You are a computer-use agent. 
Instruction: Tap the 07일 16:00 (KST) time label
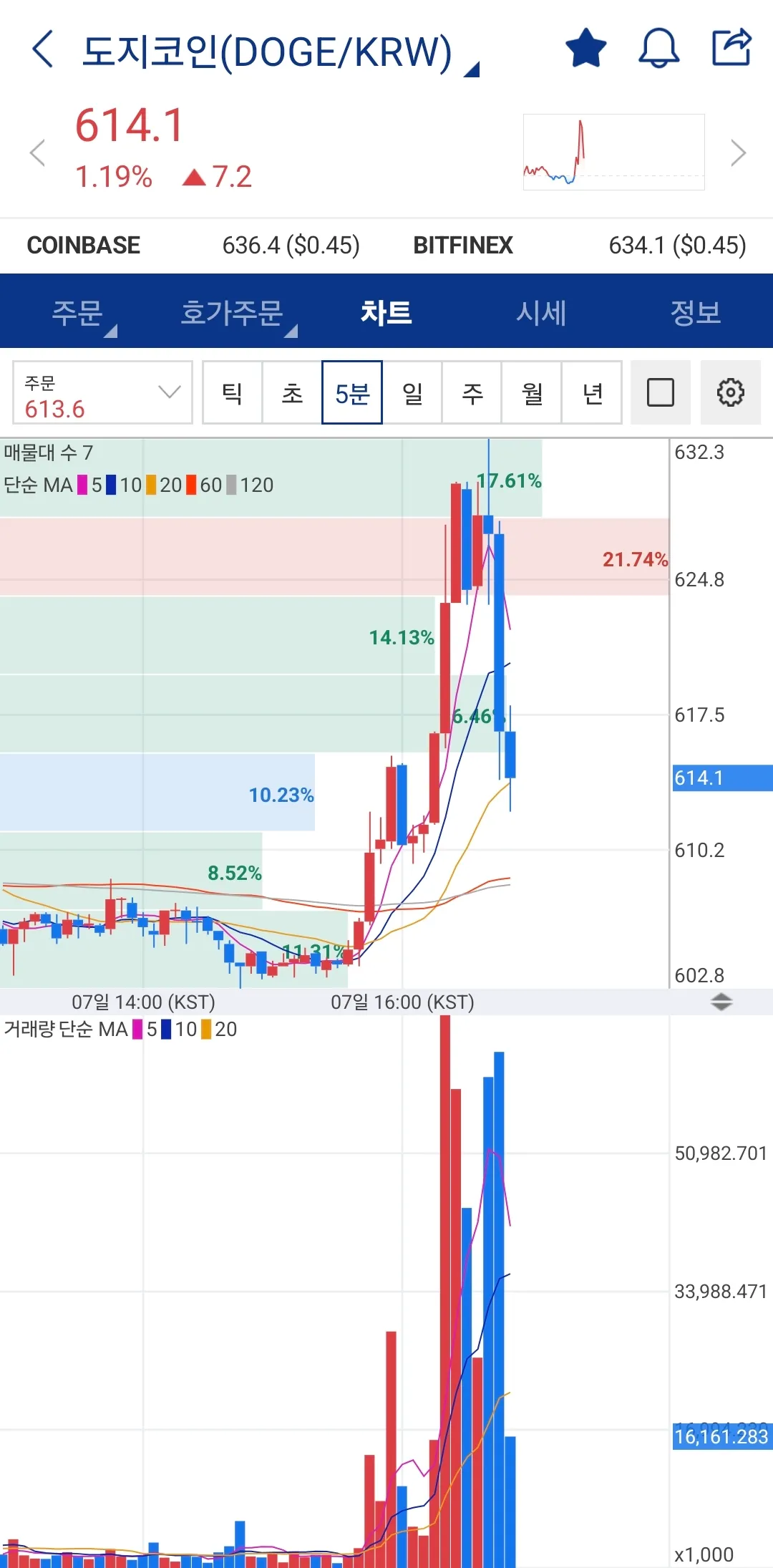pyautogui.click(x=402, y=1002)
